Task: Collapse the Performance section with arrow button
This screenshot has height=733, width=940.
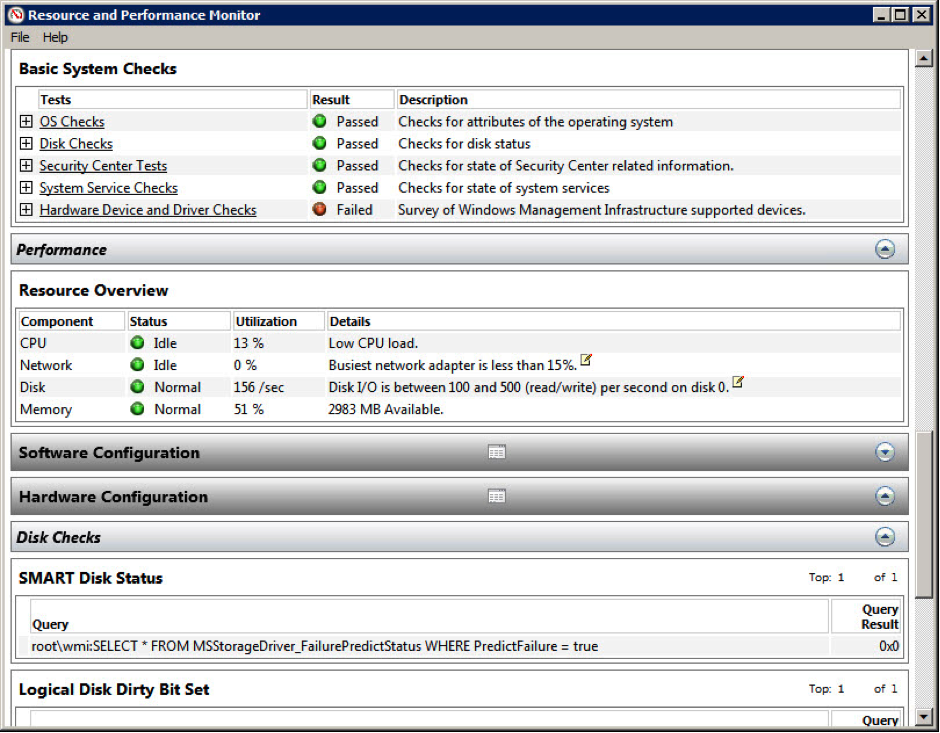Action: tap(885, 250)
